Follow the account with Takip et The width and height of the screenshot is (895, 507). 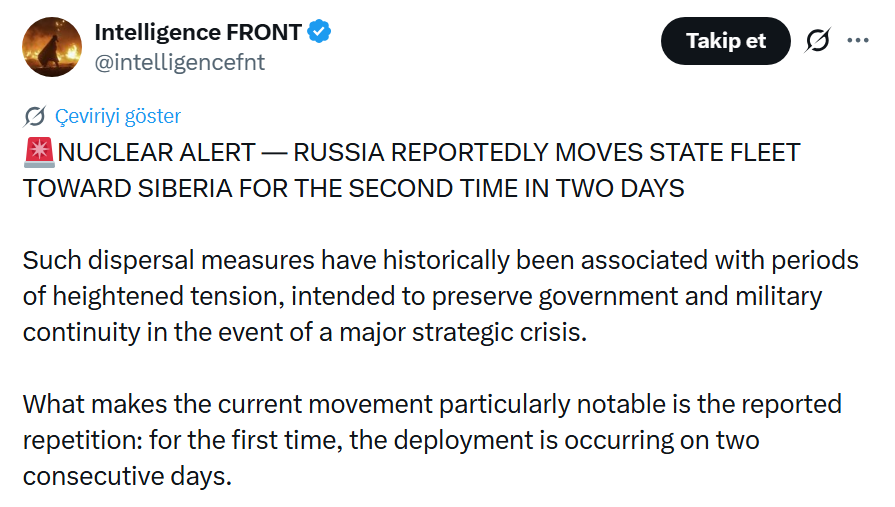coord(725,41)
